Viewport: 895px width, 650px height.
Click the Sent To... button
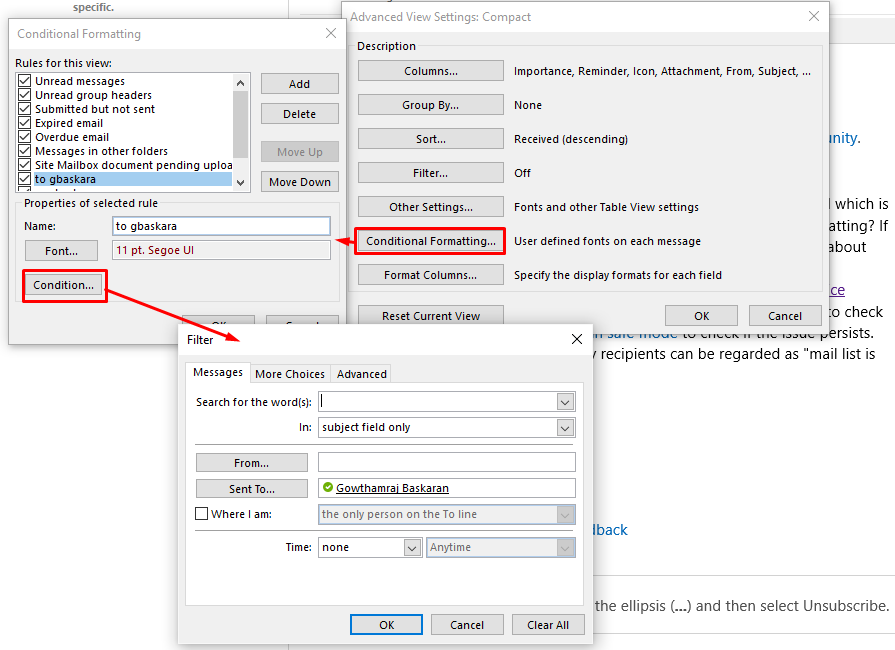tap(252, 489)
